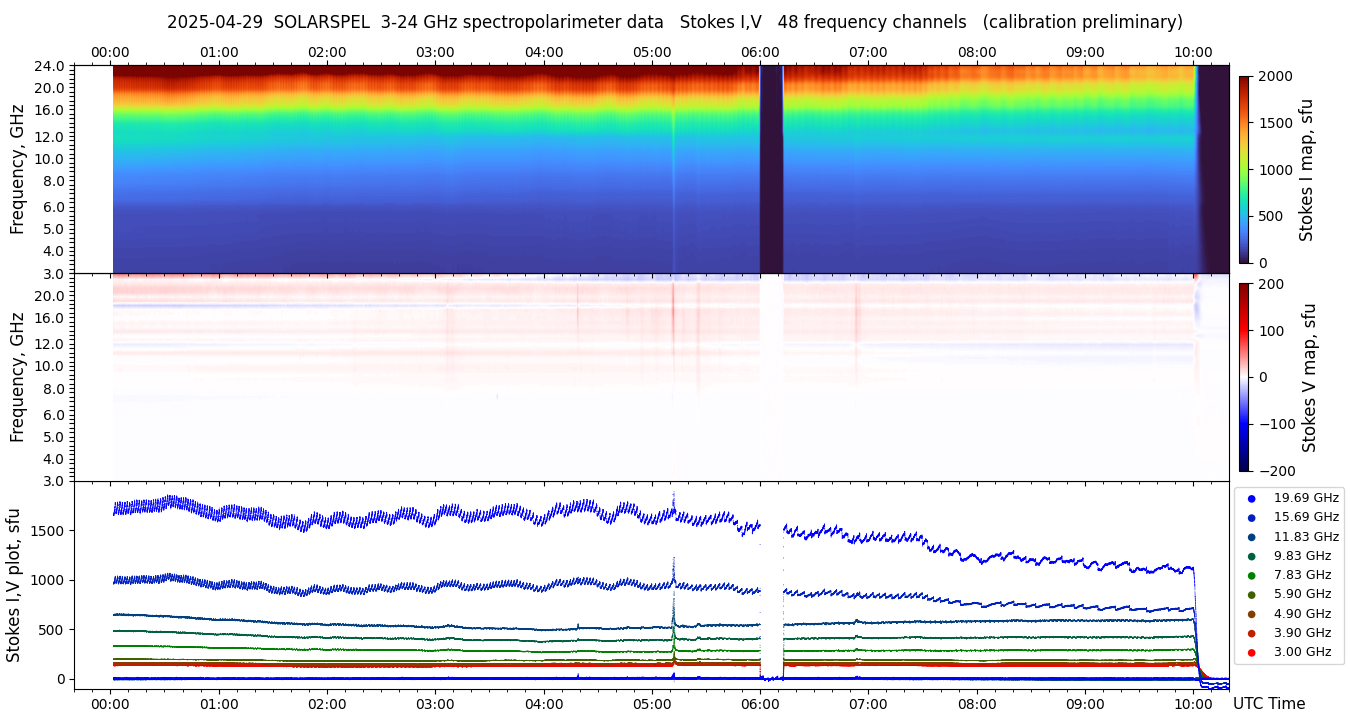Click the 15.69 GHz legend marker dot
Viewport: 1350px width, 725px height.
[x=1251, y=517]
